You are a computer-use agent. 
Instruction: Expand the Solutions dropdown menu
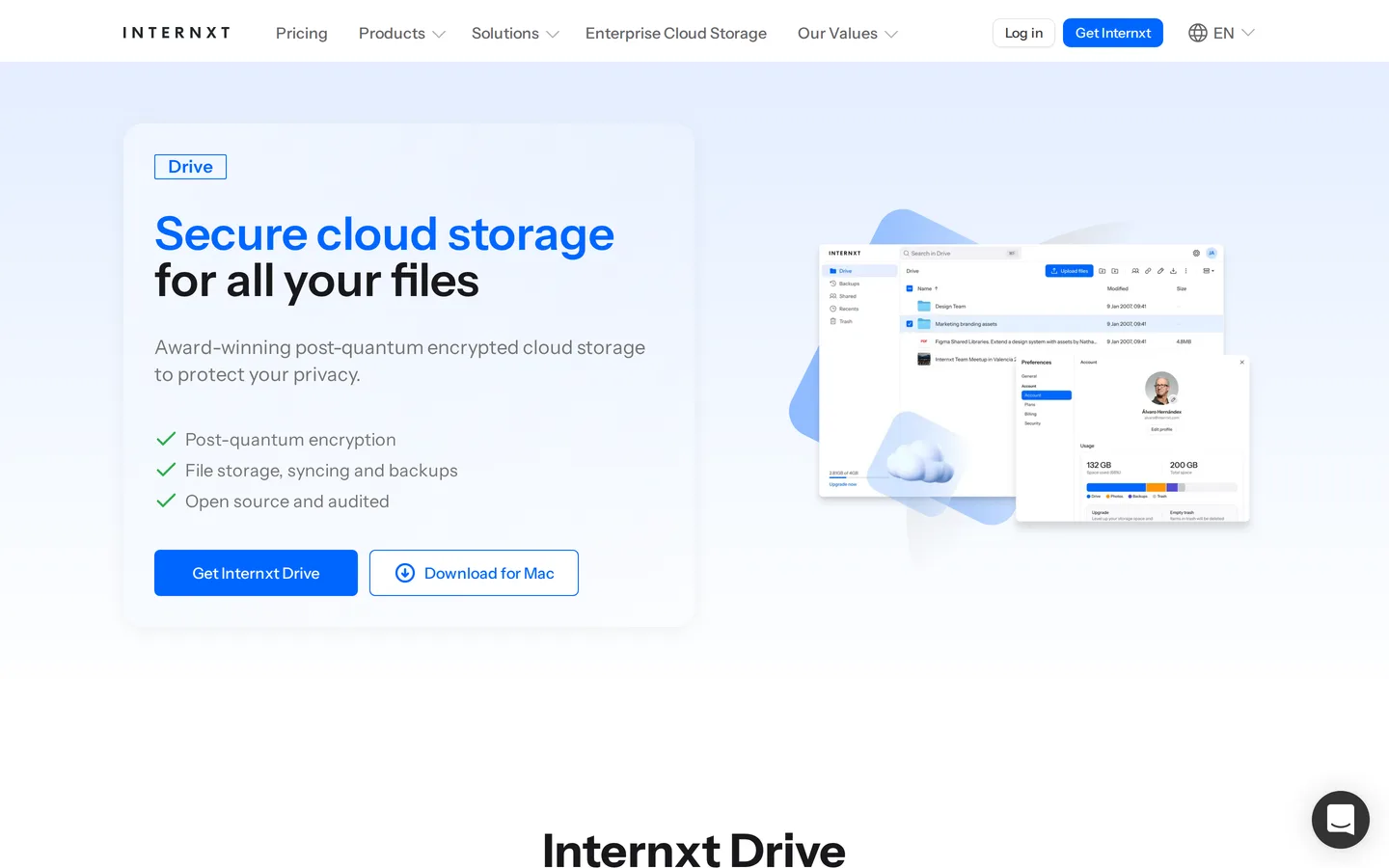[x=515, y=33]
